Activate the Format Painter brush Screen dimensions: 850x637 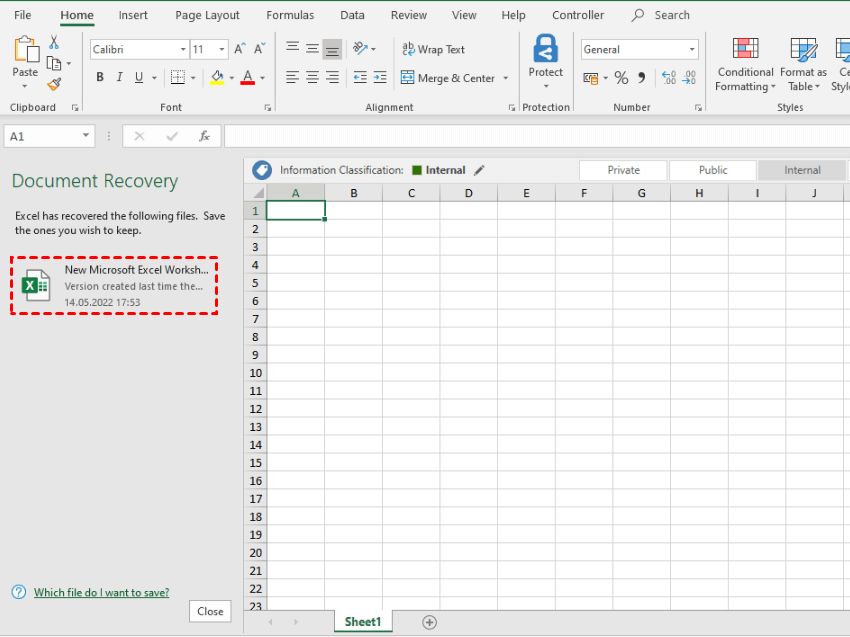[x=54, y=84]
